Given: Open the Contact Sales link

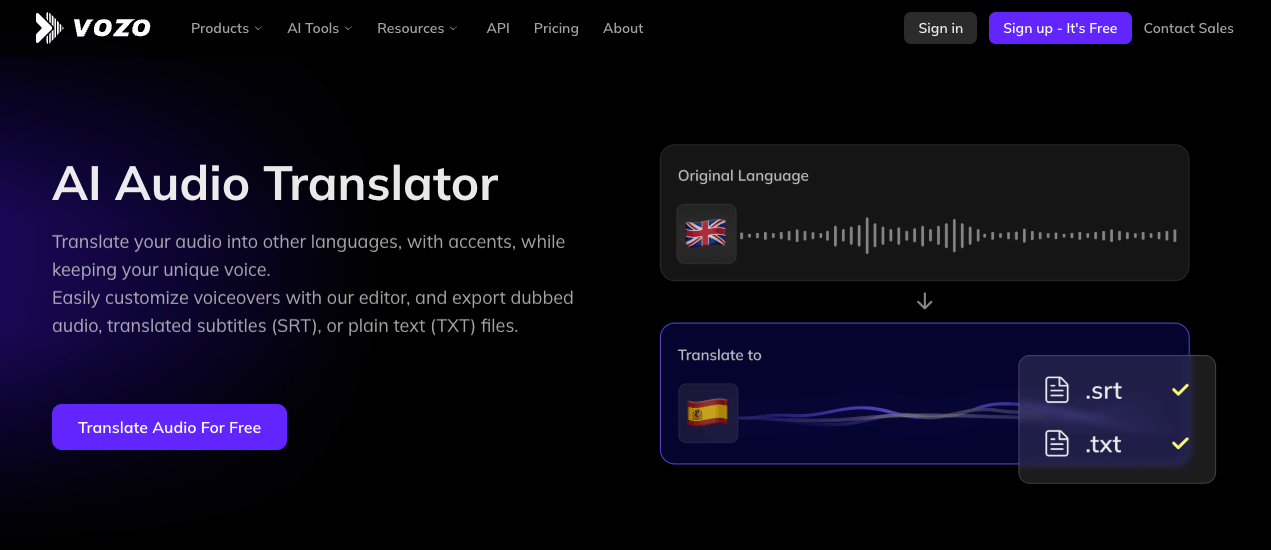Looking at the screenshot, I should point(1188,28).
